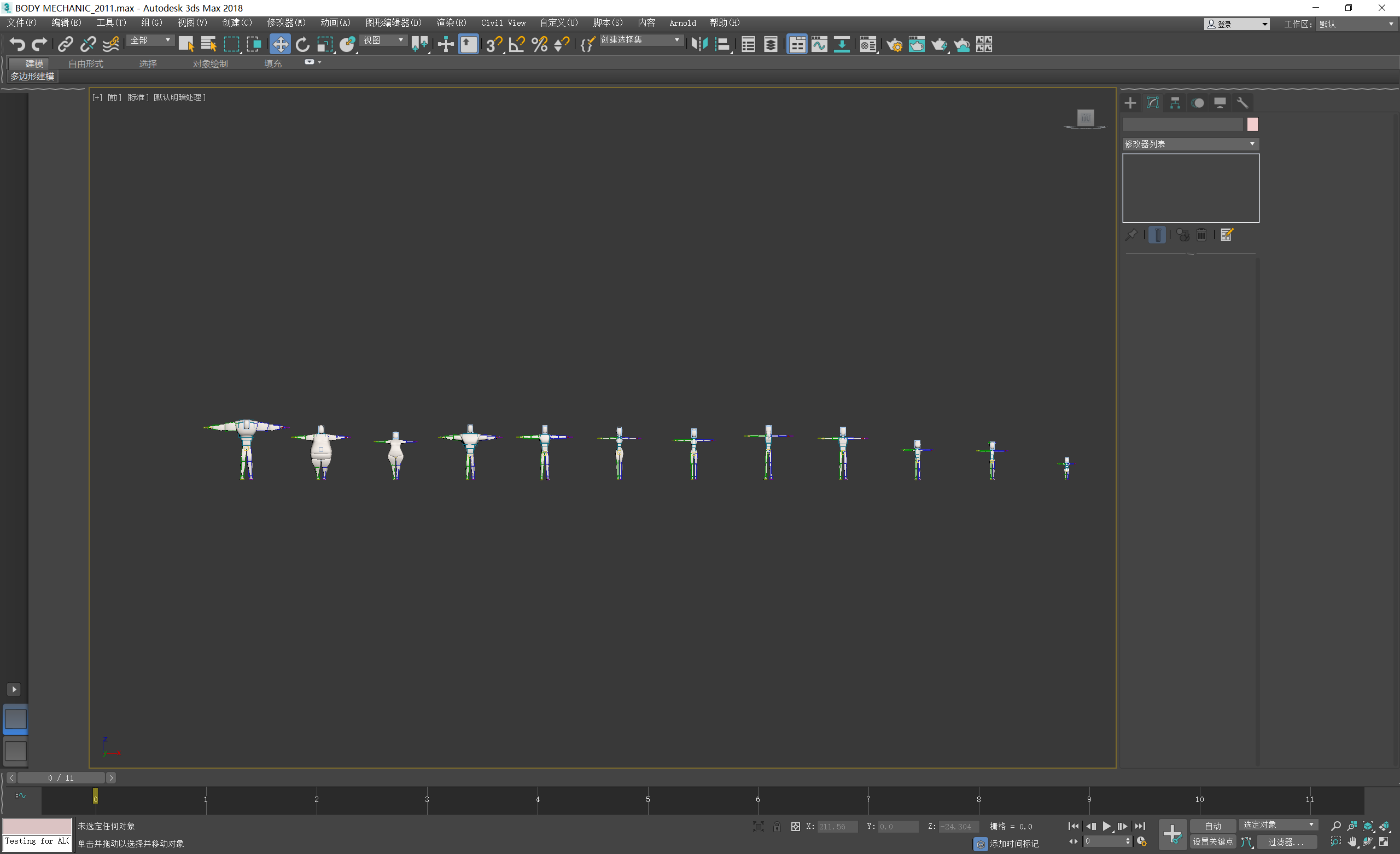Switch to the Hierarchy panel tab
Screen dimensions: 1400x854
[x=1175, y=103]
